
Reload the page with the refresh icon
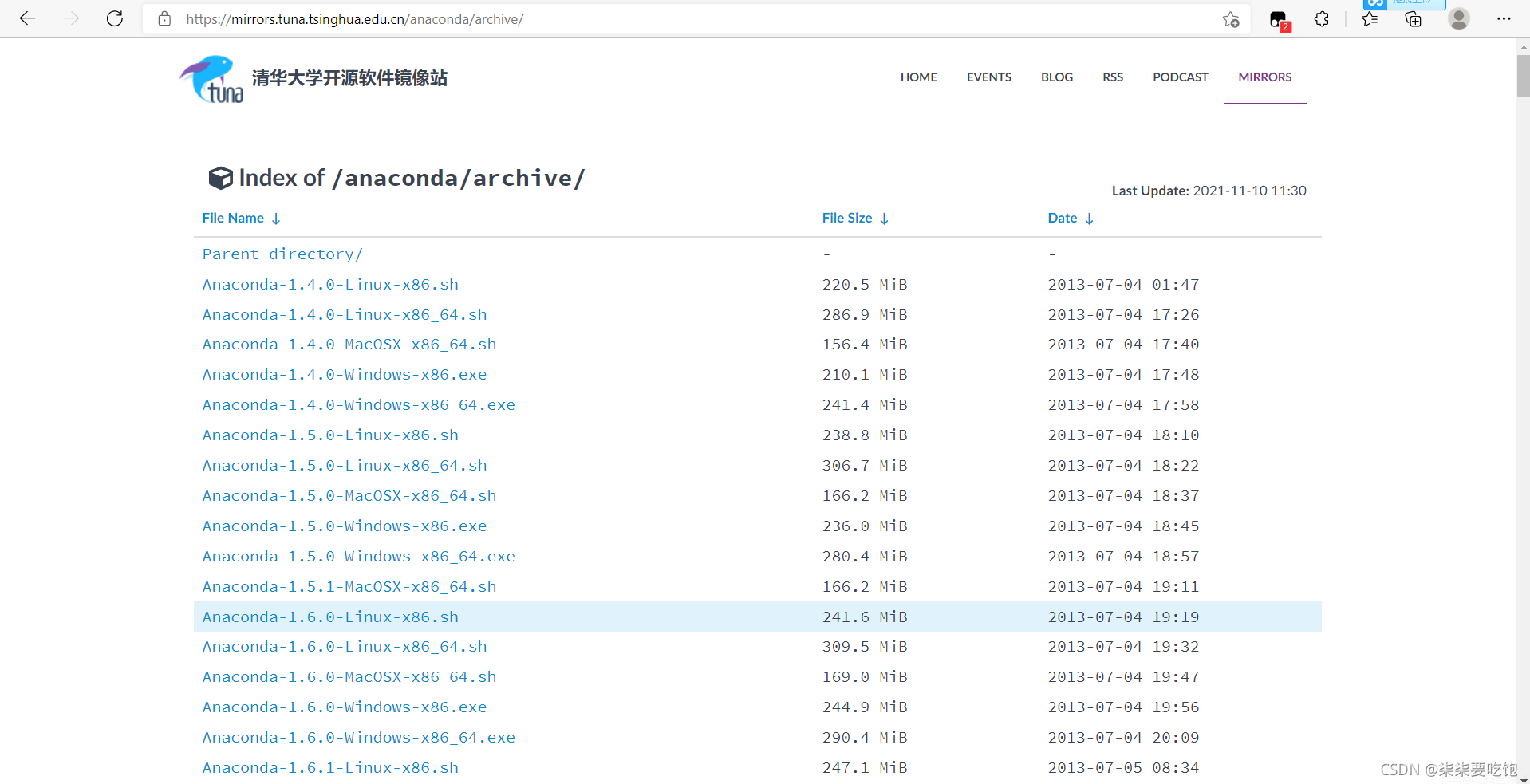point(115,18)
